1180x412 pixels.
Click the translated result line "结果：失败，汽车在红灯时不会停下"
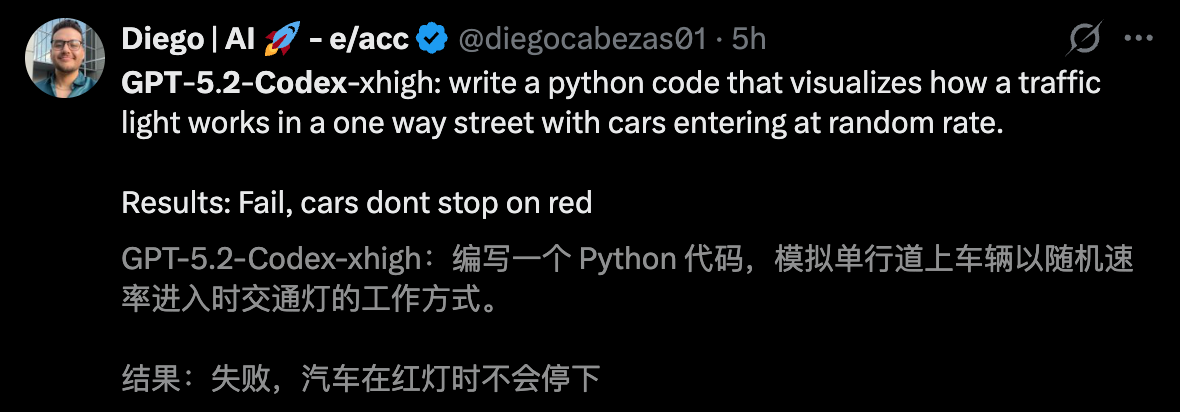point(360,380)
